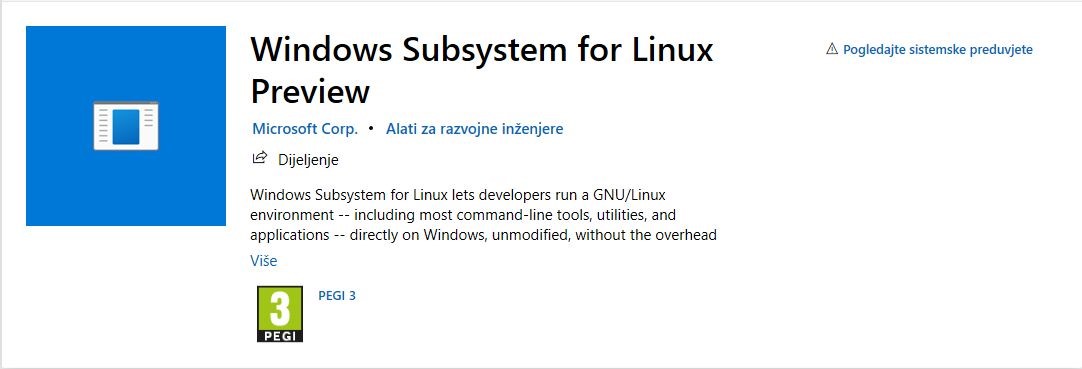Open the PEGI 3 text link
Screen dimensions: 1082x369
point(337,296)
